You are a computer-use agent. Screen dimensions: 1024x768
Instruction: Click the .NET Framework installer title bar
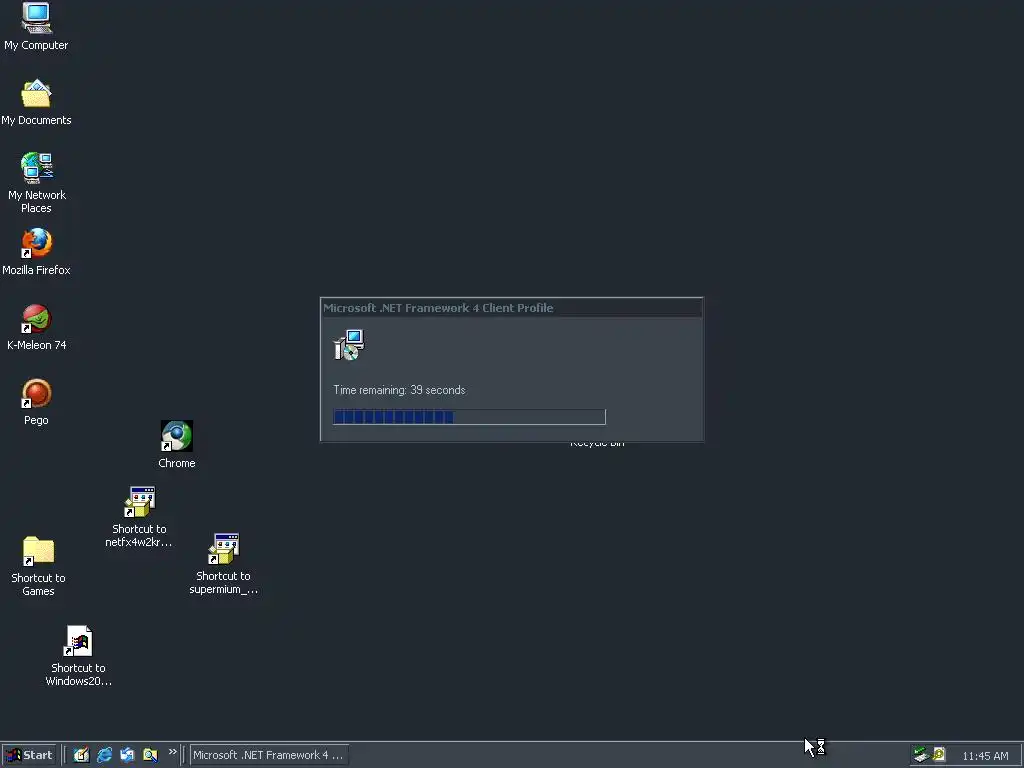click(511, 308)
